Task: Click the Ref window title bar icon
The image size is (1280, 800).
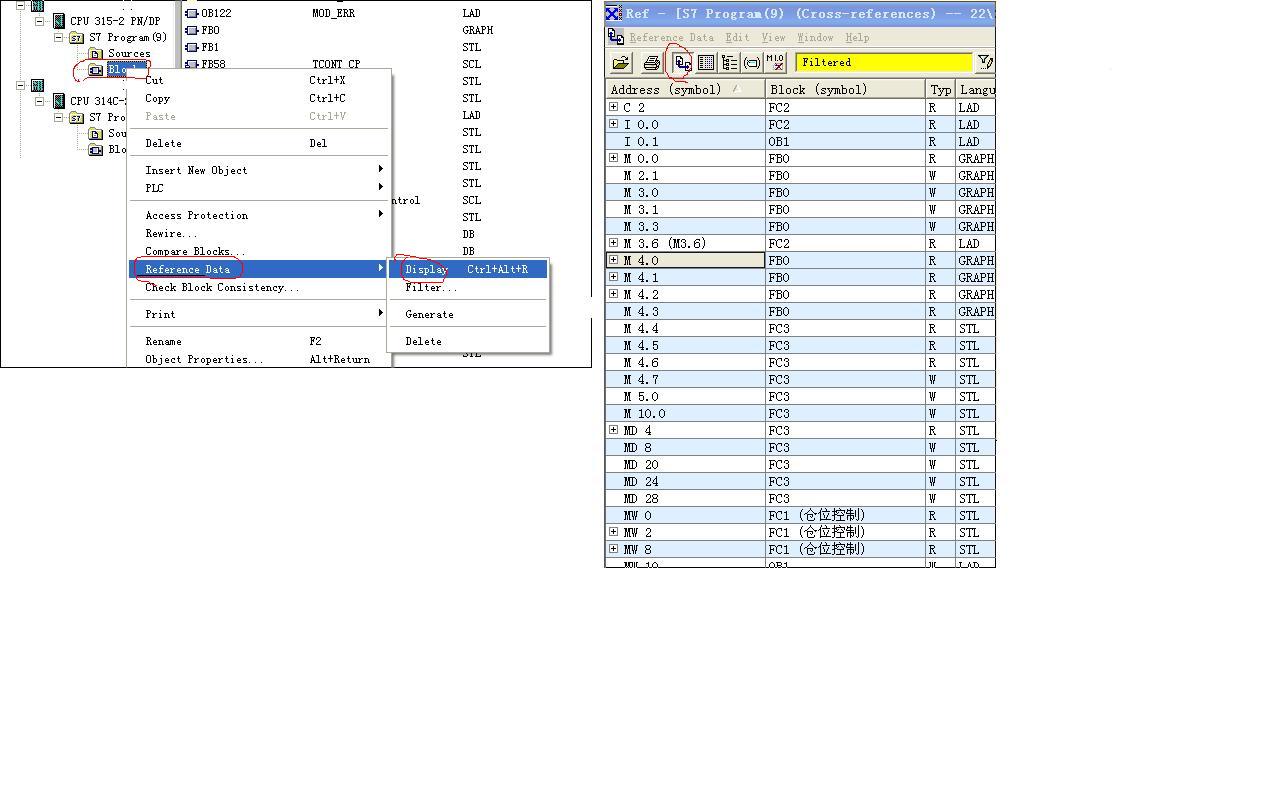Action: point(613,13)
